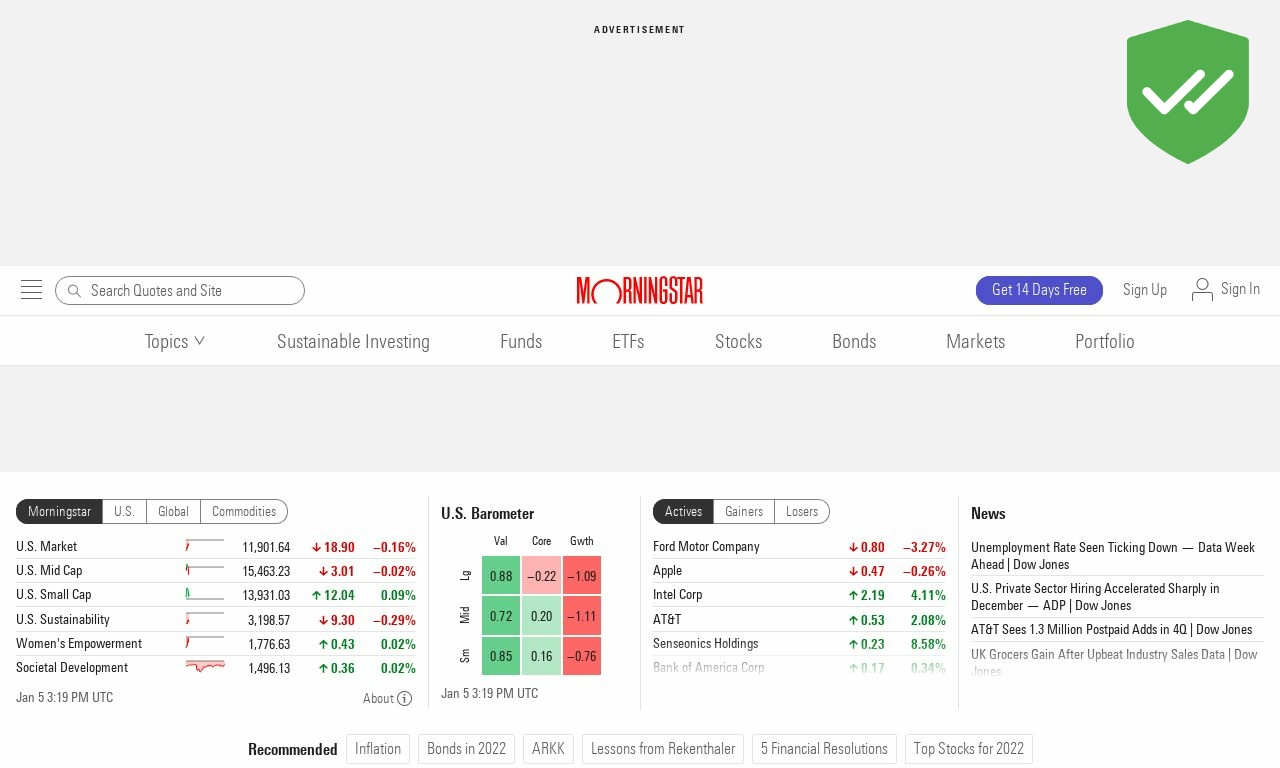Read AT&T 1.3 Million Postpaid Adds article

(1111, 629)
